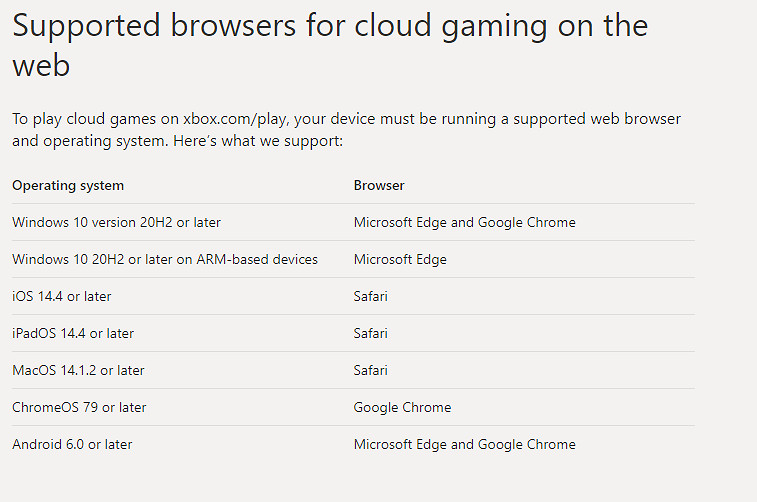
Task: Click the 'Supported browsers for cloud gaming' heading
Action: tap(330, 27)
